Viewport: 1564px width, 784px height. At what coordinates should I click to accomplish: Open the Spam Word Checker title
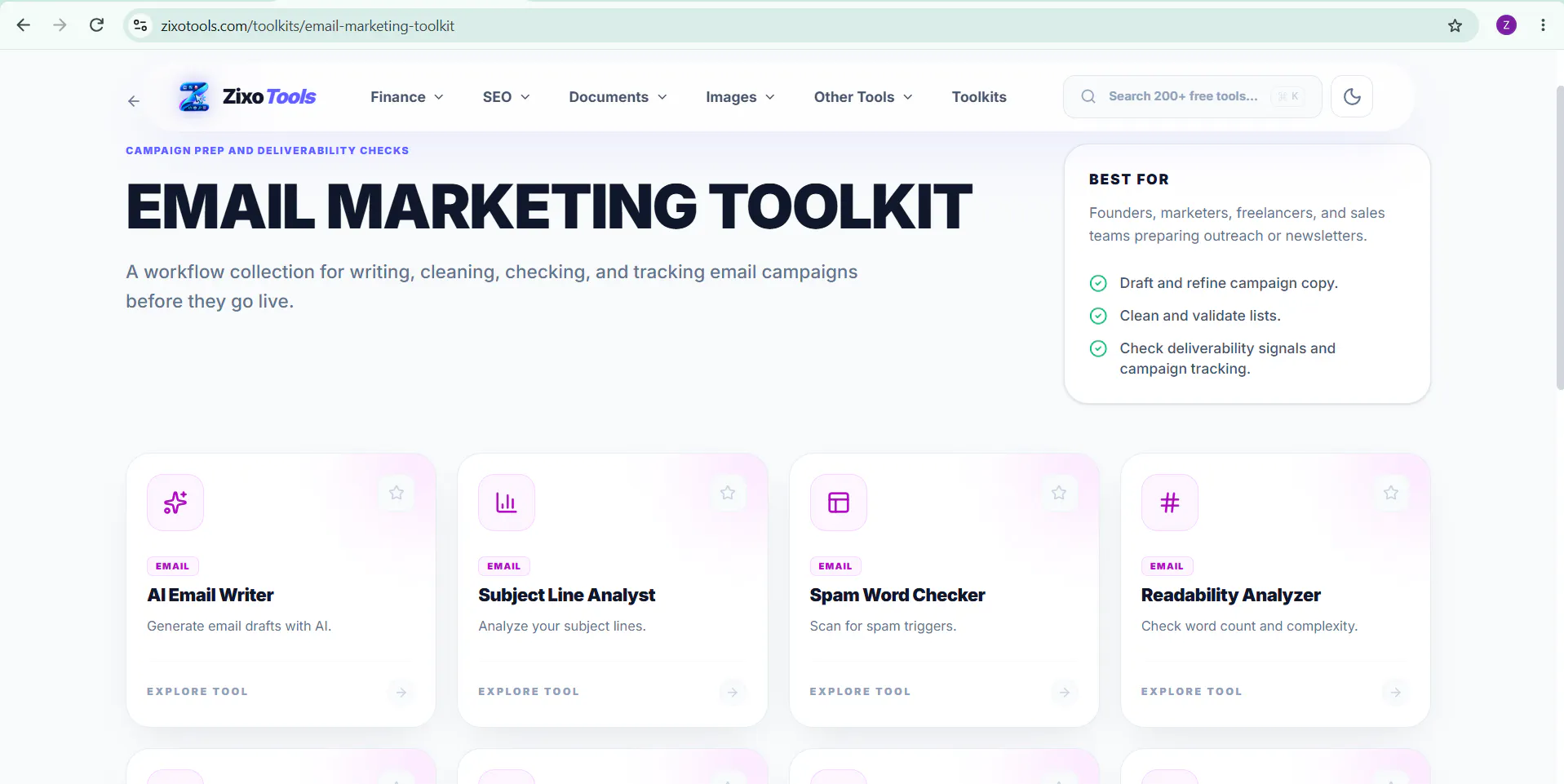(x=897, y=596)
